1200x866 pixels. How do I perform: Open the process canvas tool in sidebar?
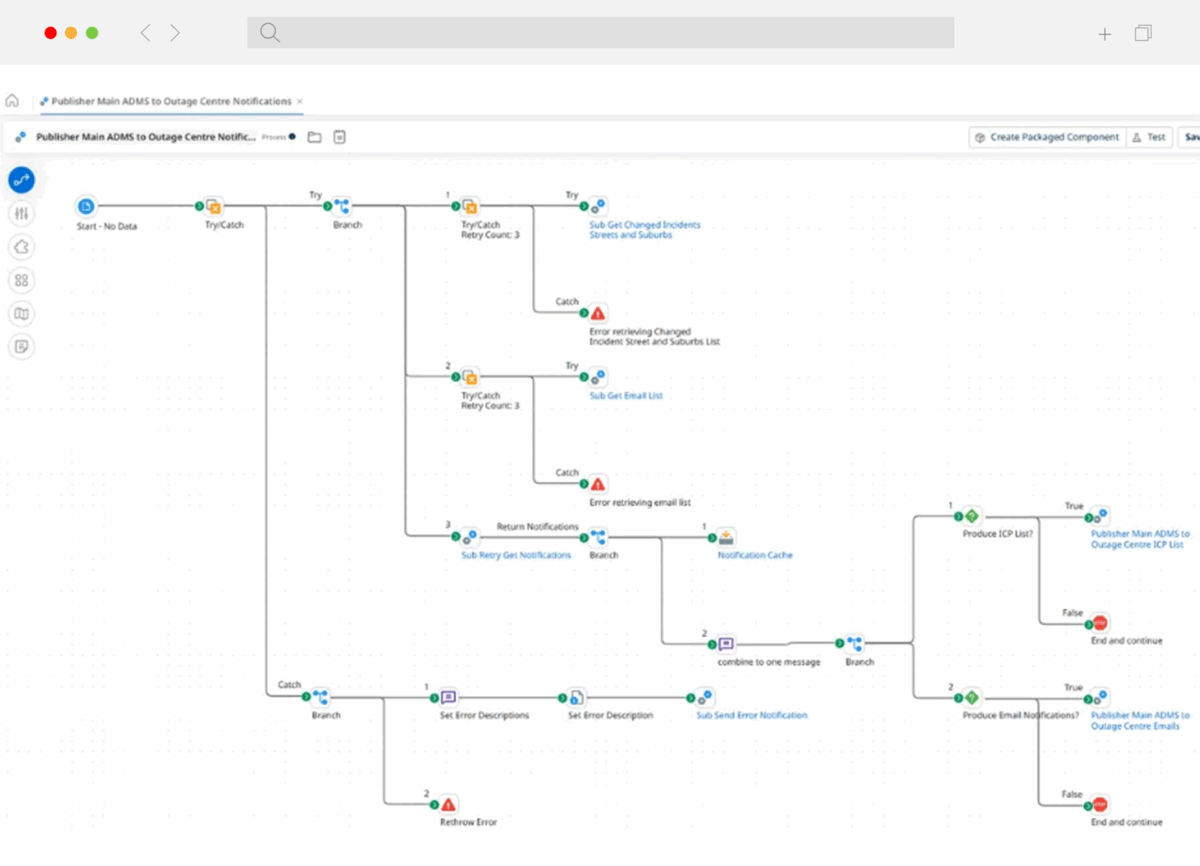tap(22, 180)
